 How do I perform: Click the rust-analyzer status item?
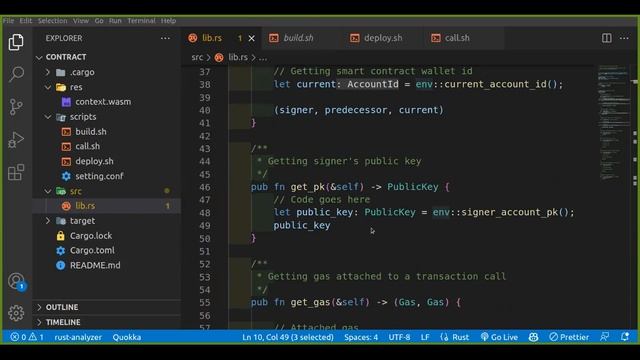78,337
